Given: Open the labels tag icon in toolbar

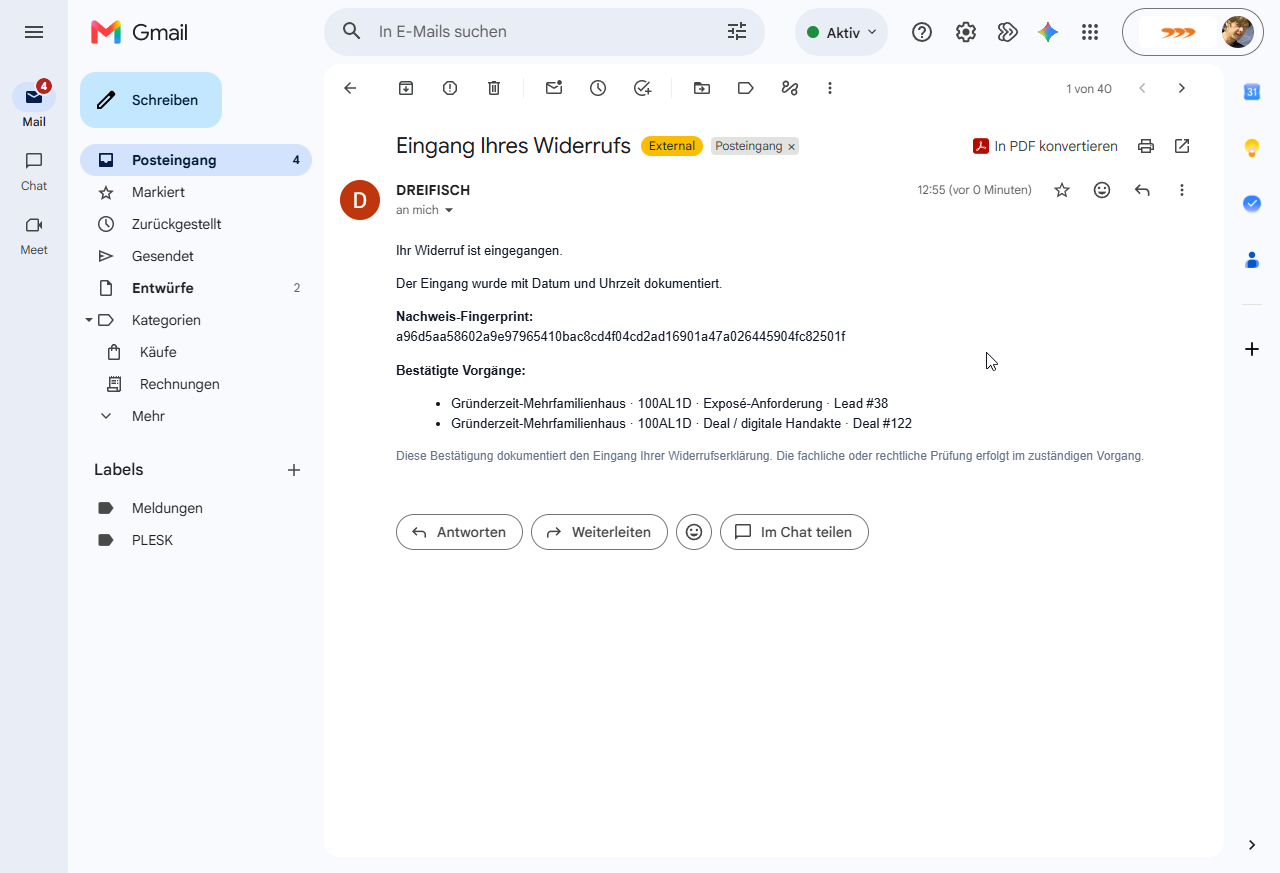Looking at the screenshot, I should [746, 88].
